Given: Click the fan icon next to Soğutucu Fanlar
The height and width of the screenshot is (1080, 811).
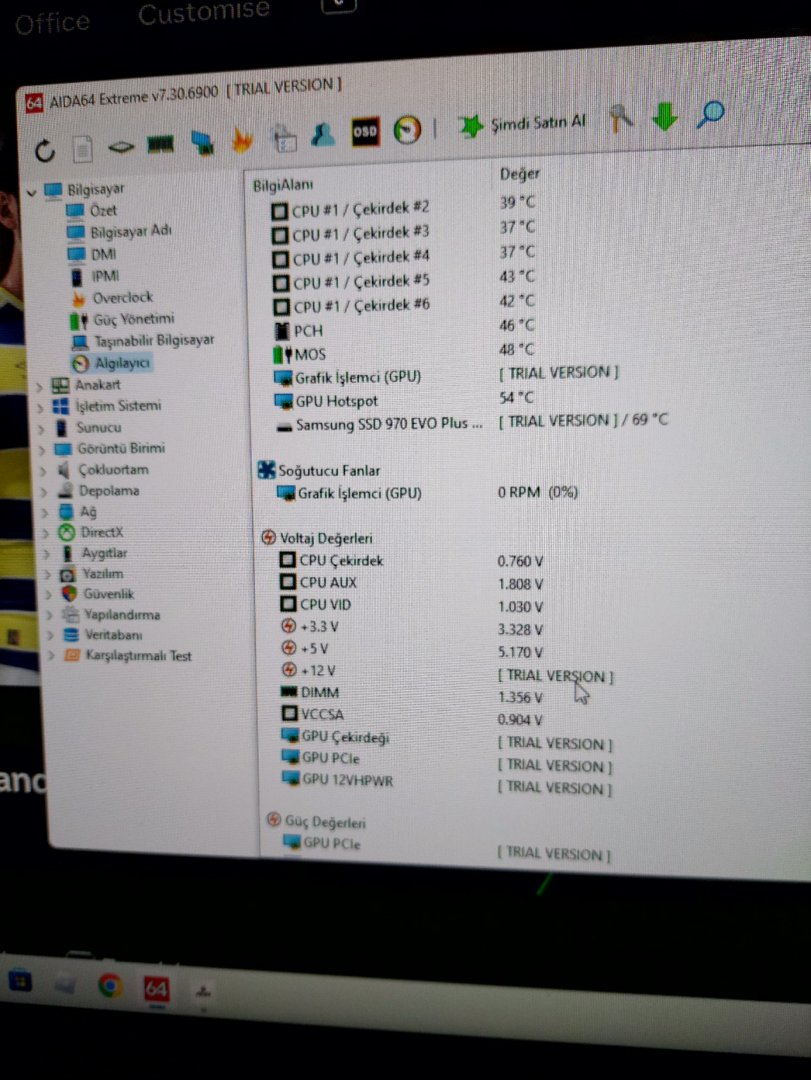Looking at the screenshot, I should pos(266,470).
